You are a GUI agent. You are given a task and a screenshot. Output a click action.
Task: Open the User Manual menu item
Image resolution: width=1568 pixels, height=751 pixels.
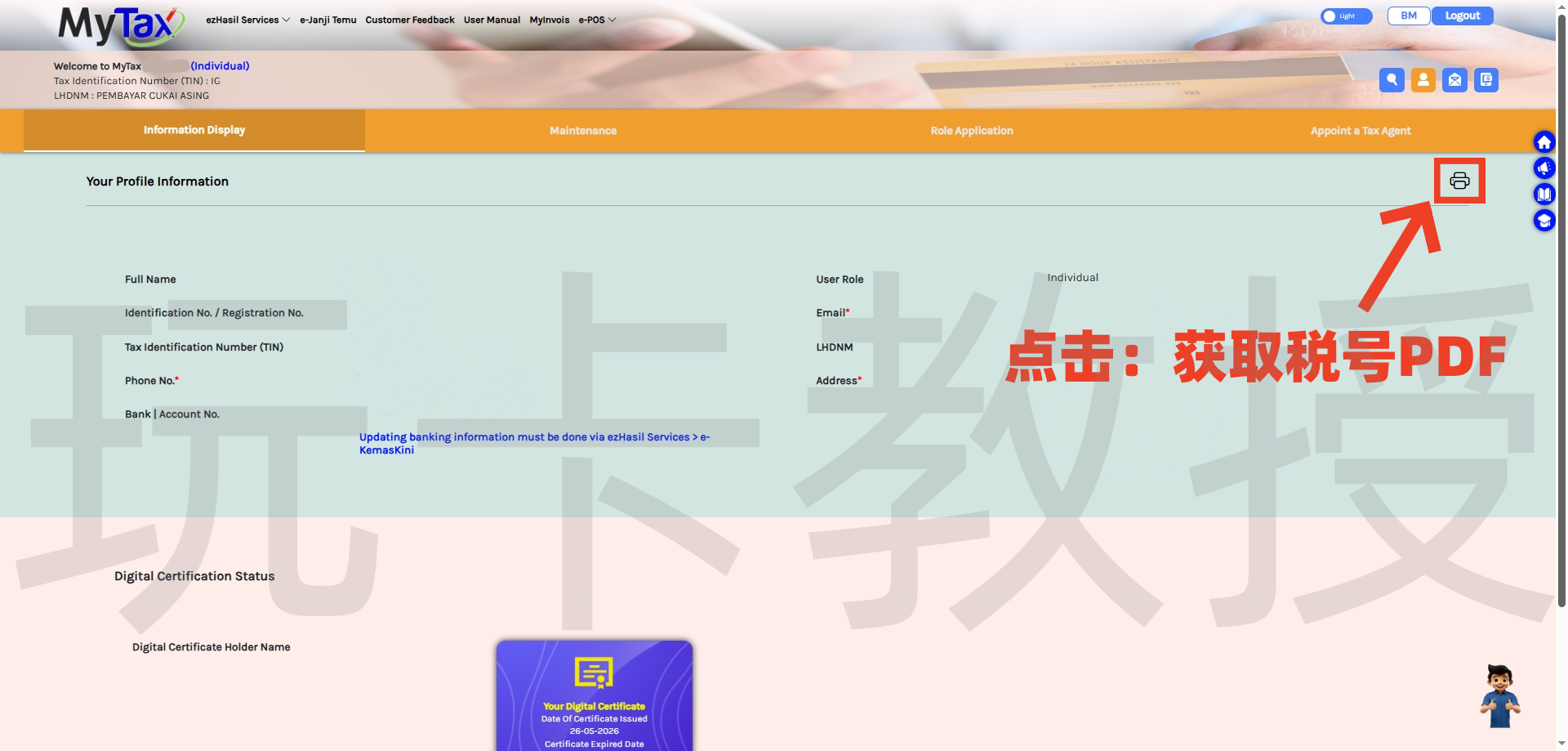[x=492, y=20]
